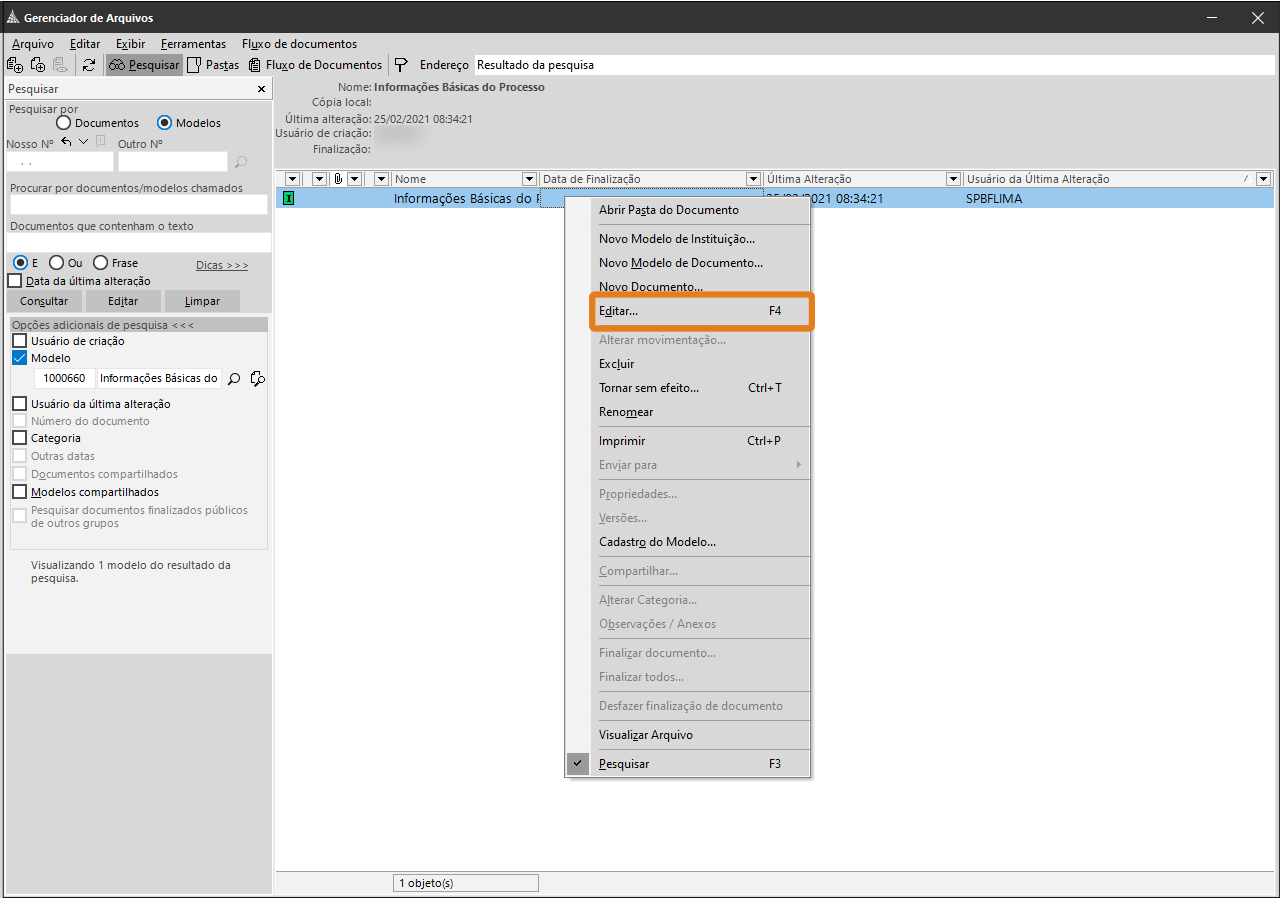Choose Editar... in the context menu
The width and height of the screenshot is (1281, 899).
tap(689, 311)
